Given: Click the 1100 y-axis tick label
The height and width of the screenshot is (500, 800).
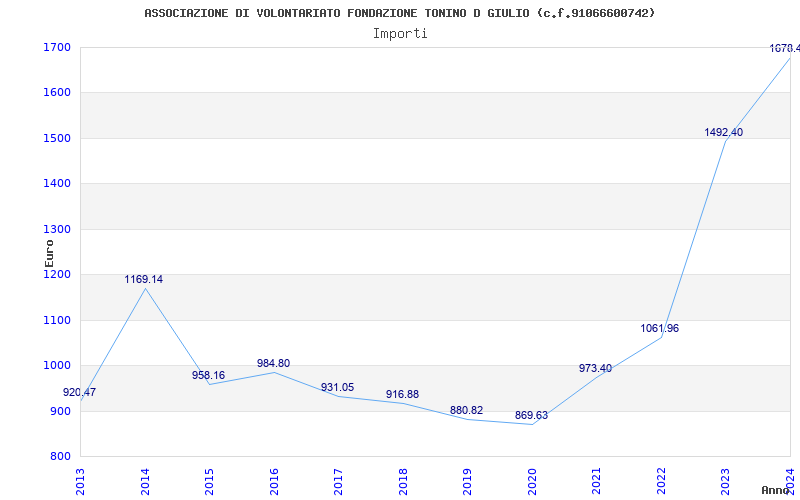Looking at the screenshot, I should point(57,320).
